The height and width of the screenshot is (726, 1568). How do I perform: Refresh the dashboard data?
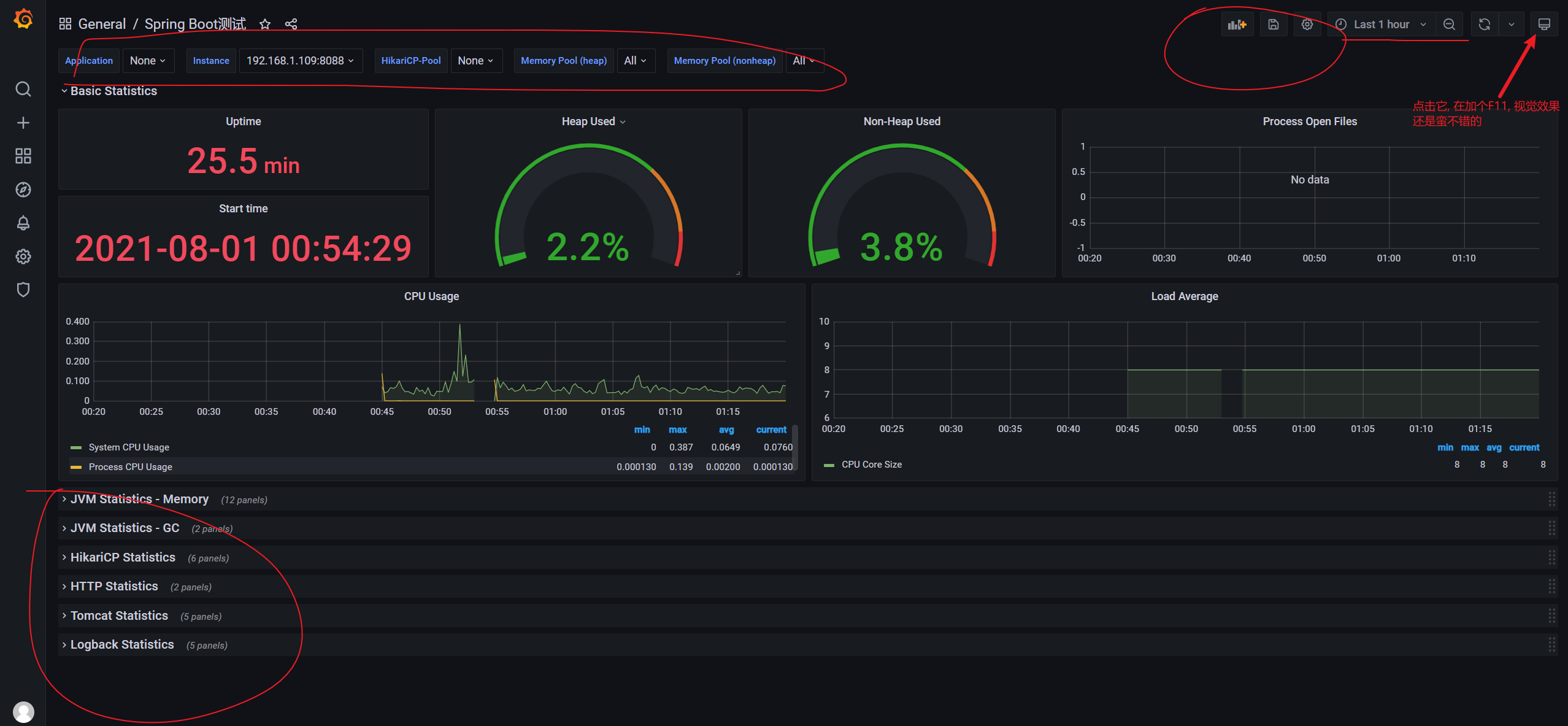(1484, 24)
